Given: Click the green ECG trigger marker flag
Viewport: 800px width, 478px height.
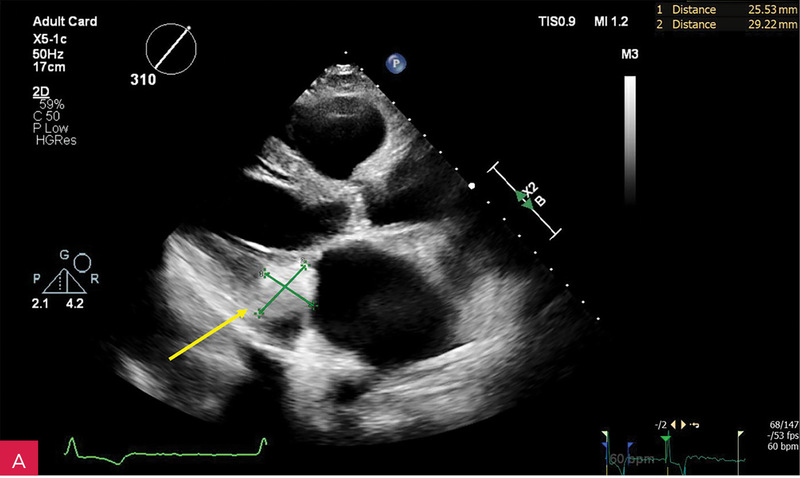Looking at the screenshot, I should click(666, 437).
